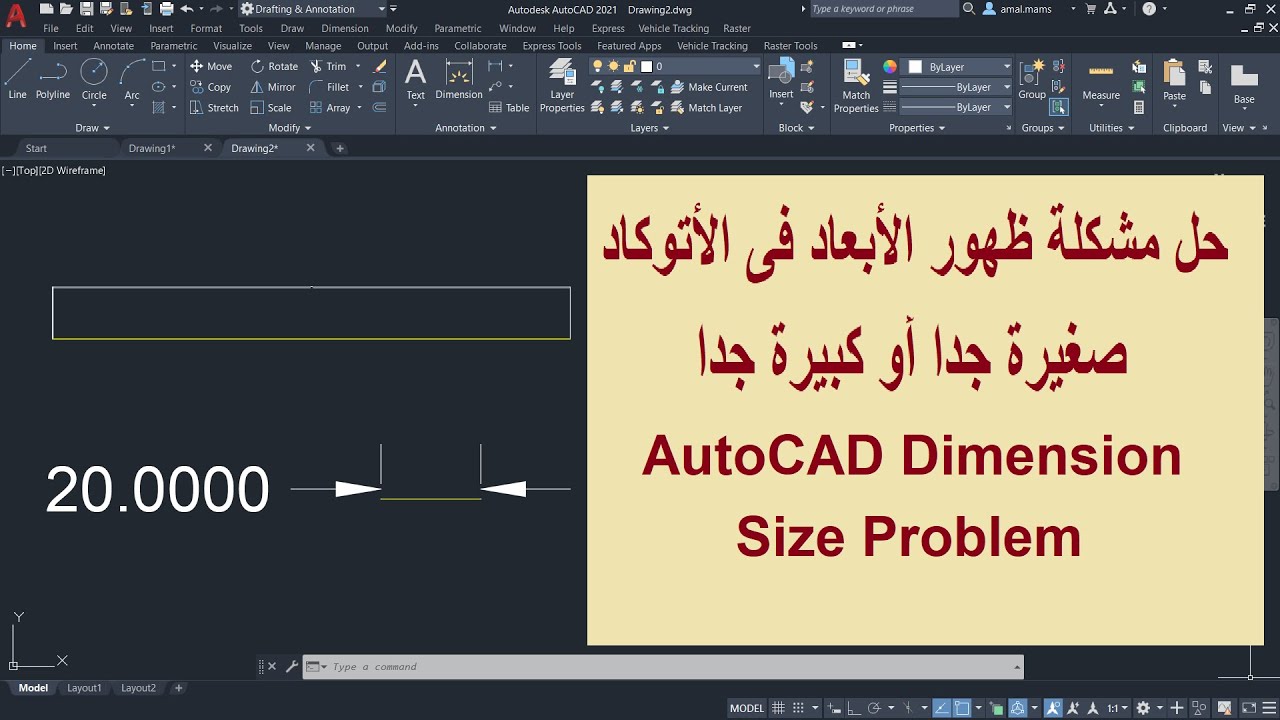Click the Rotate tool
The height and width of the screenshot is (720, 1280).
pyautogui.click(x=274, y=66)
